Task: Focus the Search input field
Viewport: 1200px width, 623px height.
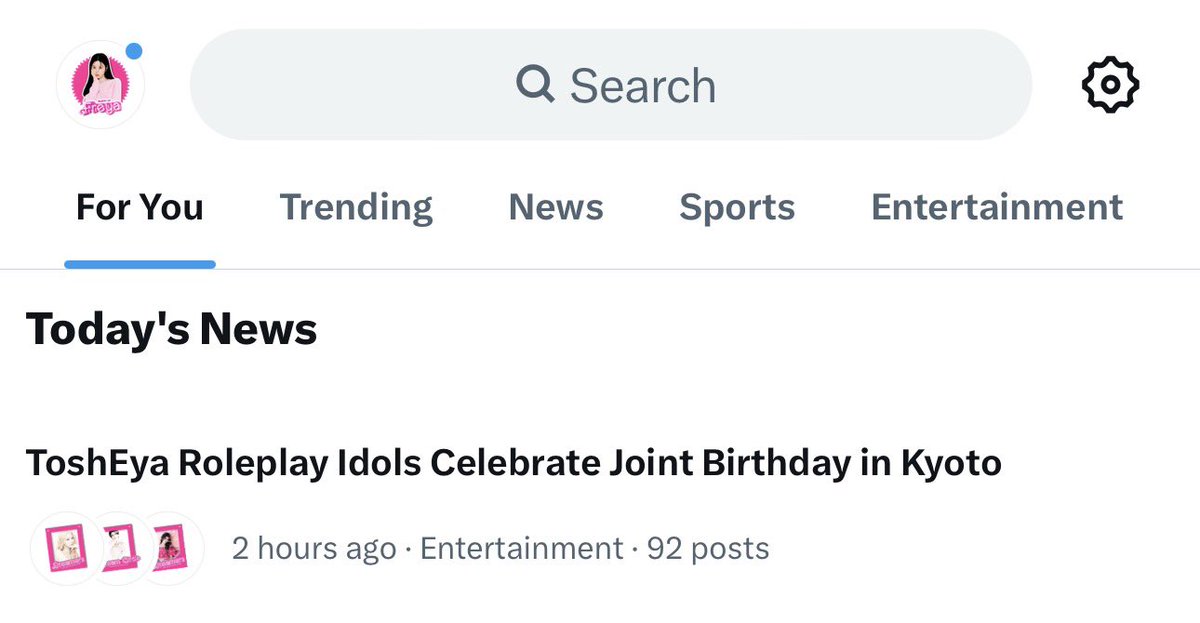Action: [611, 85]
